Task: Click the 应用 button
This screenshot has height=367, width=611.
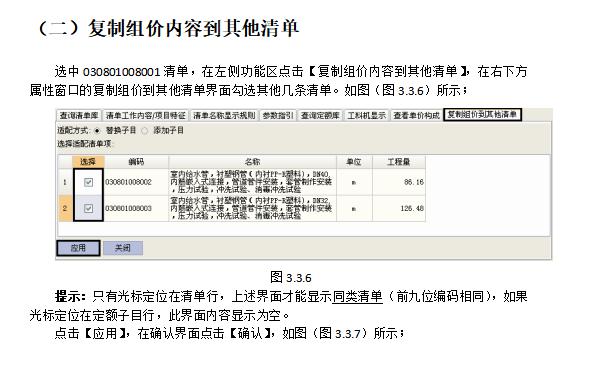Action: (x=78, y=248)
